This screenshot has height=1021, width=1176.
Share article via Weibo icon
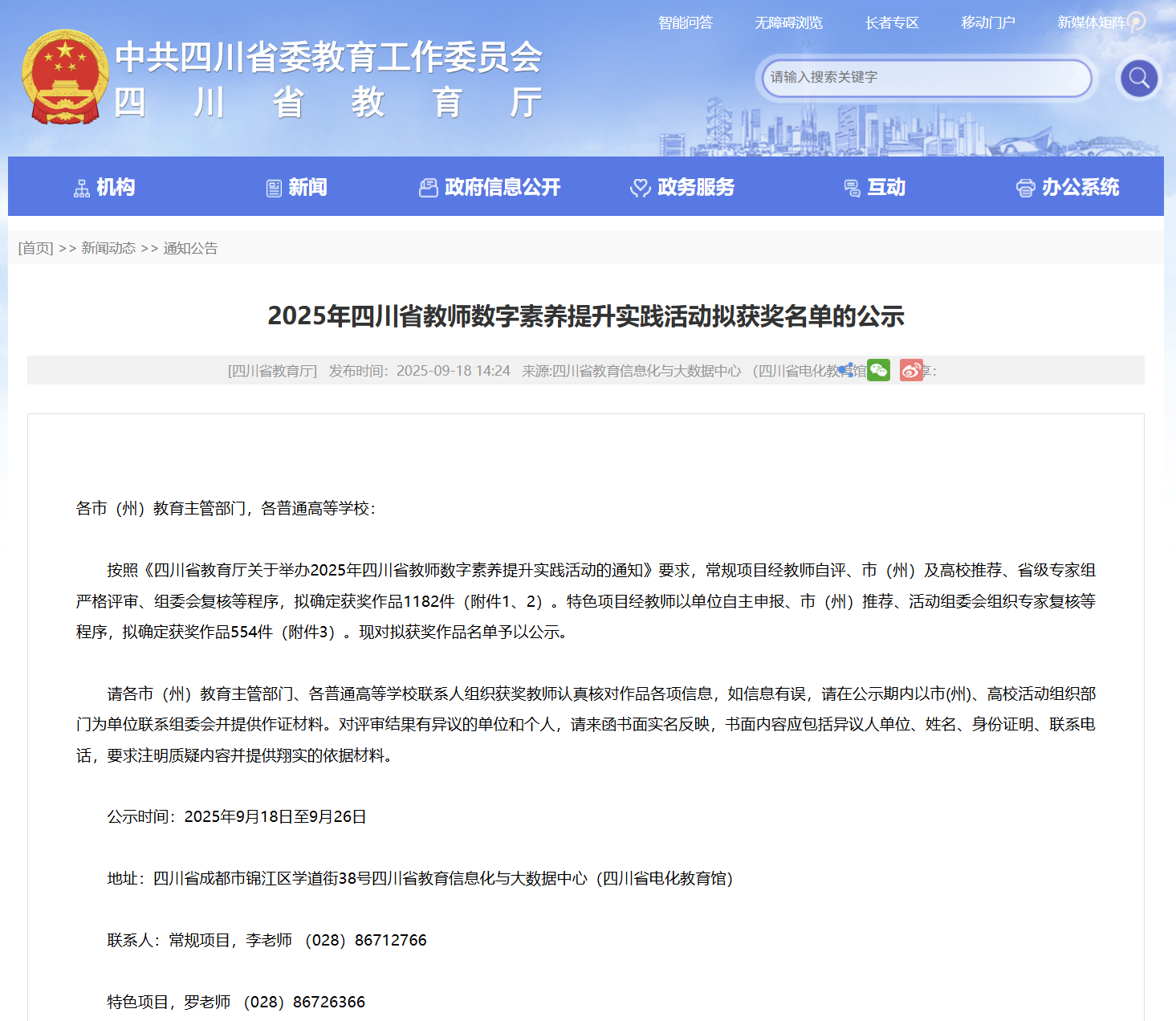pos(911,370)
